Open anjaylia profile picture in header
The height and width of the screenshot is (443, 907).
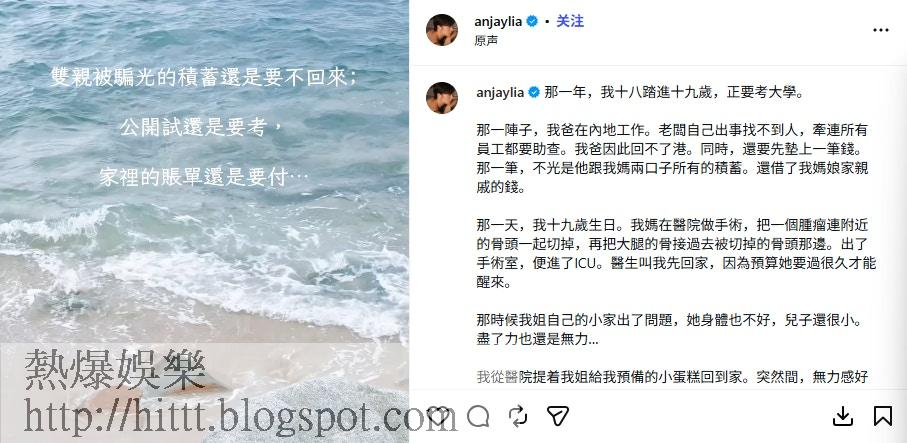[442, 30]
